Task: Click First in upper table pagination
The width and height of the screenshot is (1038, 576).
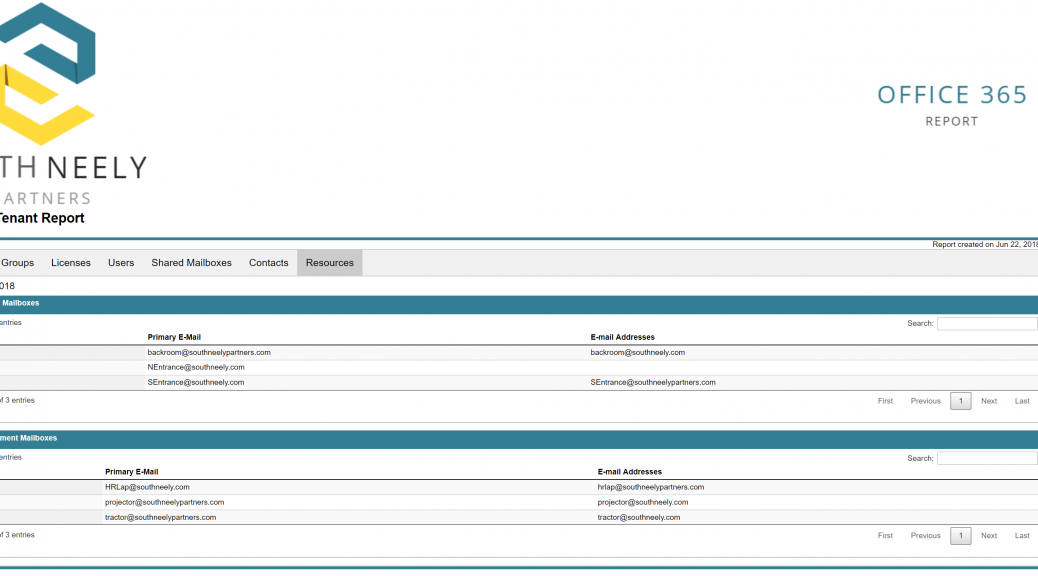Action: (885, 401)
